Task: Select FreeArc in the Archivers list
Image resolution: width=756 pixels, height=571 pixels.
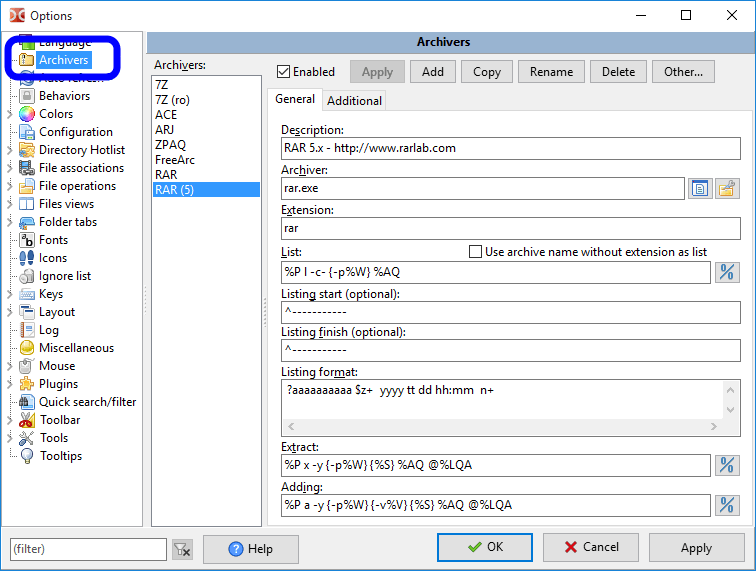Action: (174, 160)
